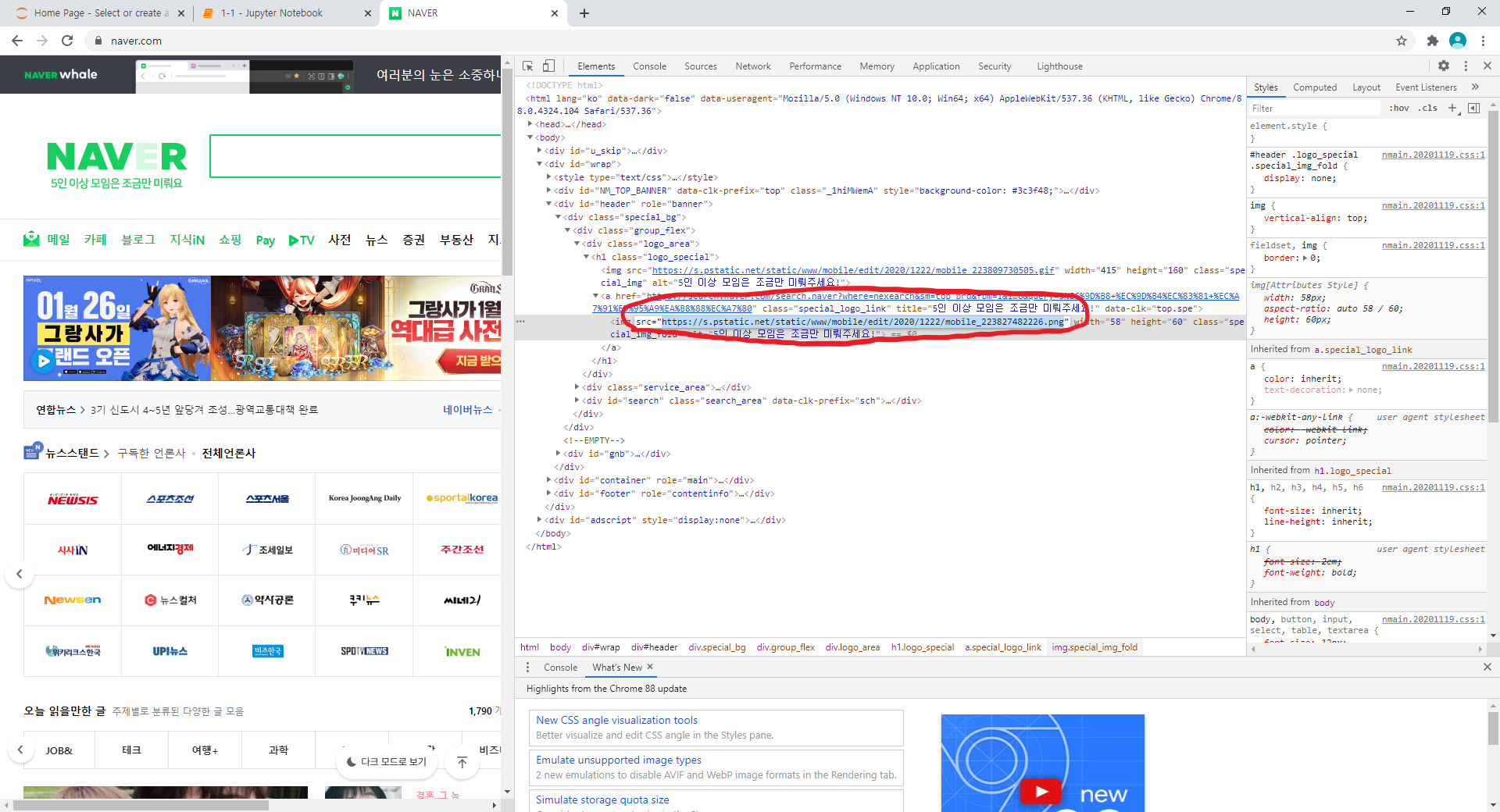Switch to the Lighthouse tab
Viewport: 1500px width, 812px height.
(1060, 66)
